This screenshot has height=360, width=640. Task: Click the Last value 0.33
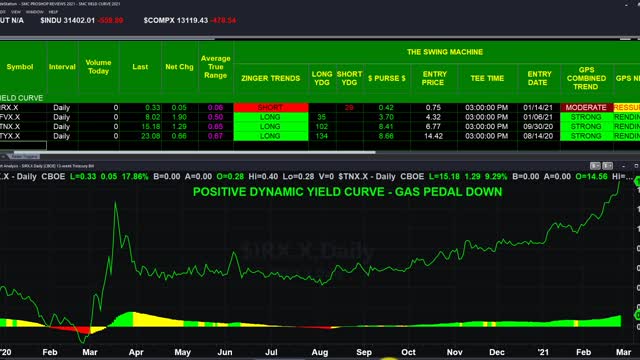tap(153, 108)
